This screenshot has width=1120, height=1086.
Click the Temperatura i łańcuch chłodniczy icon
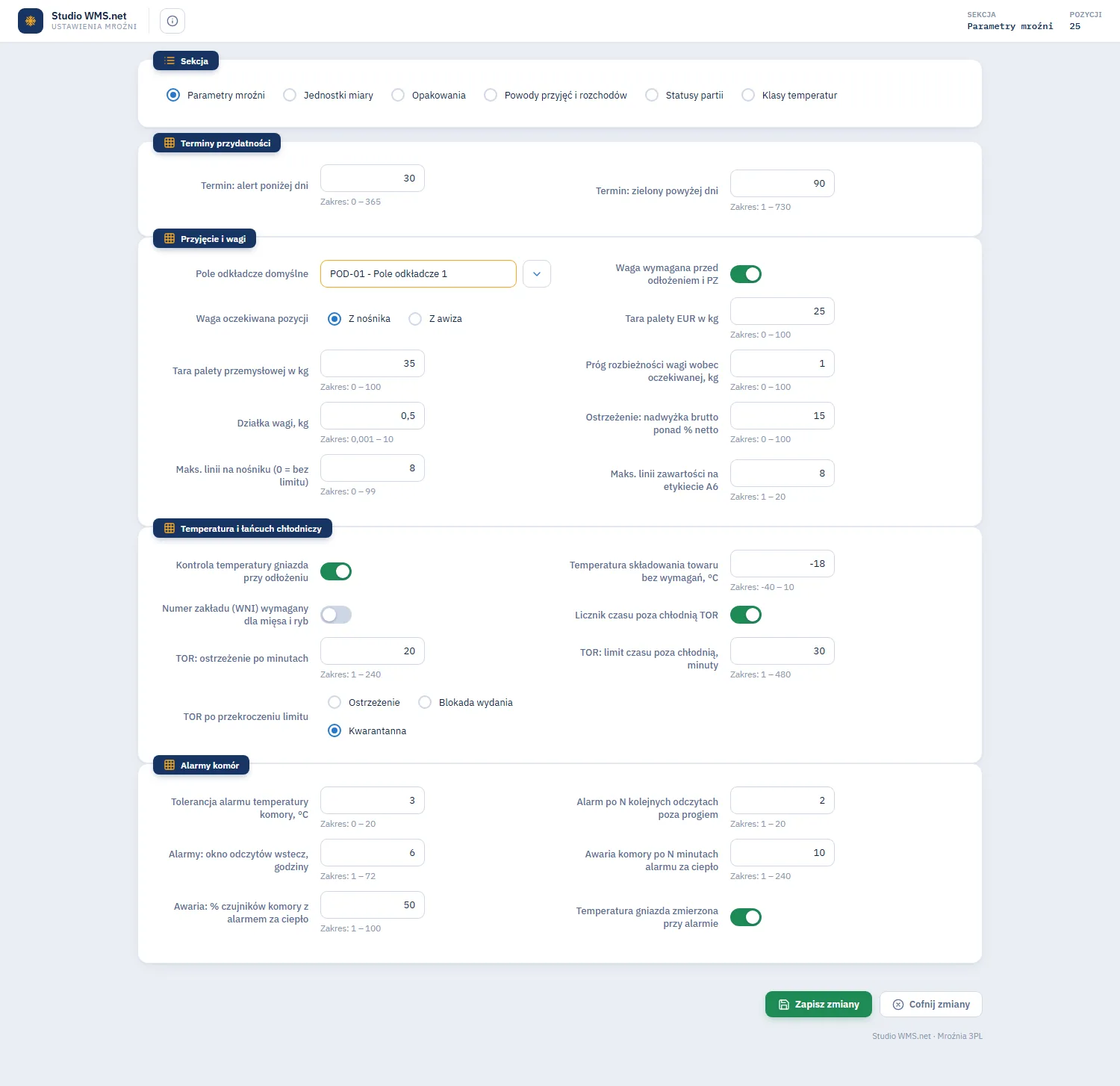(169, 528)
